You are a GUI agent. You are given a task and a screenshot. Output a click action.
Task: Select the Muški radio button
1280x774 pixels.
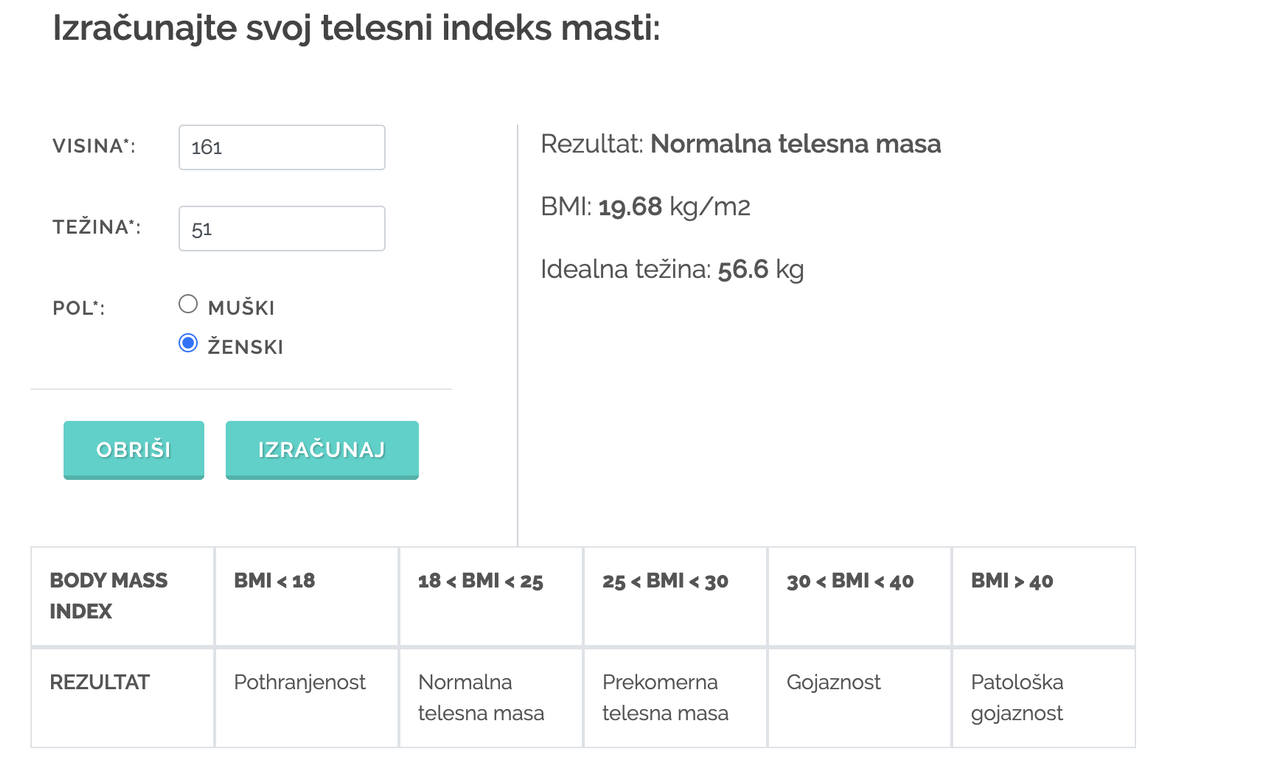coord(188,305)
